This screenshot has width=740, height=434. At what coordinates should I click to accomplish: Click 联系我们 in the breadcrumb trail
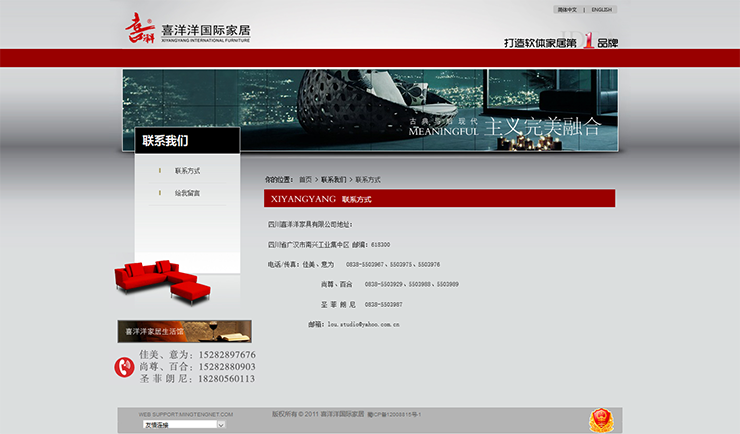click(333, 180)
